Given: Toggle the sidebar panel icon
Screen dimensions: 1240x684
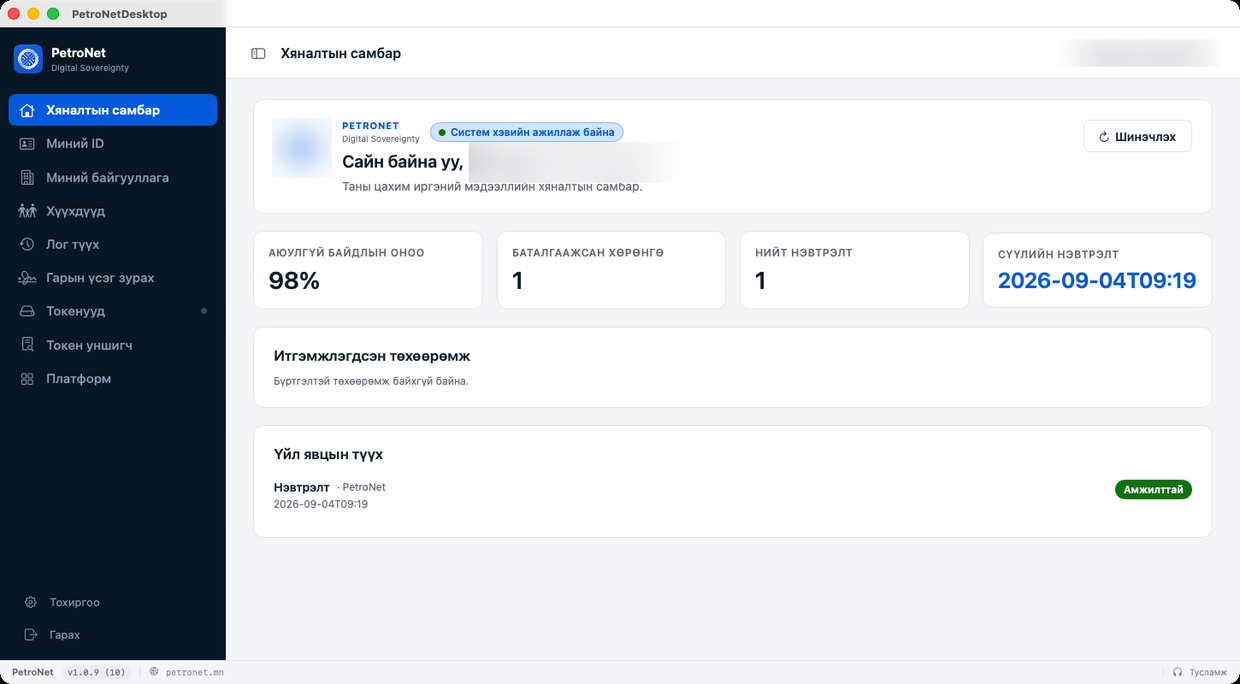Looking at the screenshot, I should tap(258, 54).
